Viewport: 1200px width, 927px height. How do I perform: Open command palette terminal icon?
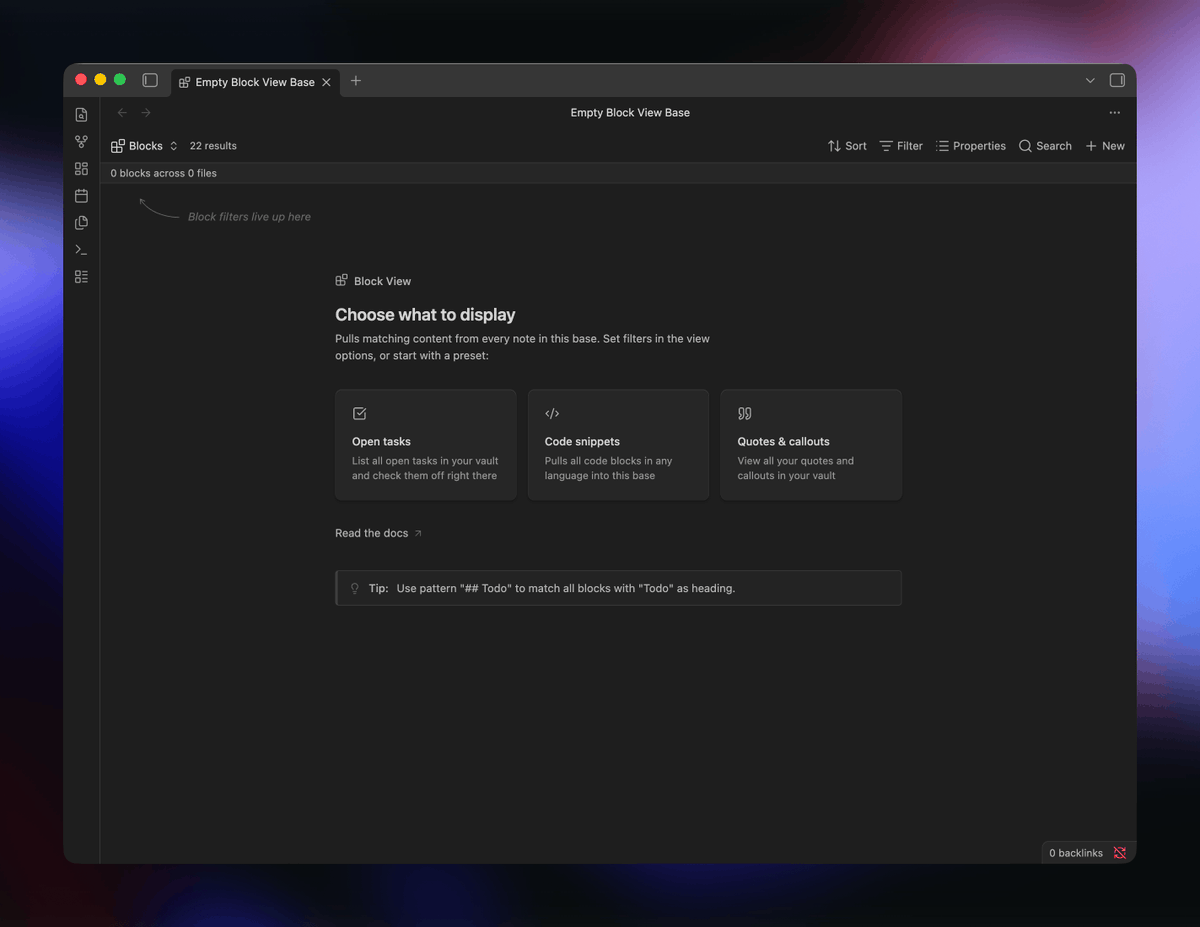pyautogui.click(x=82, y=250)
